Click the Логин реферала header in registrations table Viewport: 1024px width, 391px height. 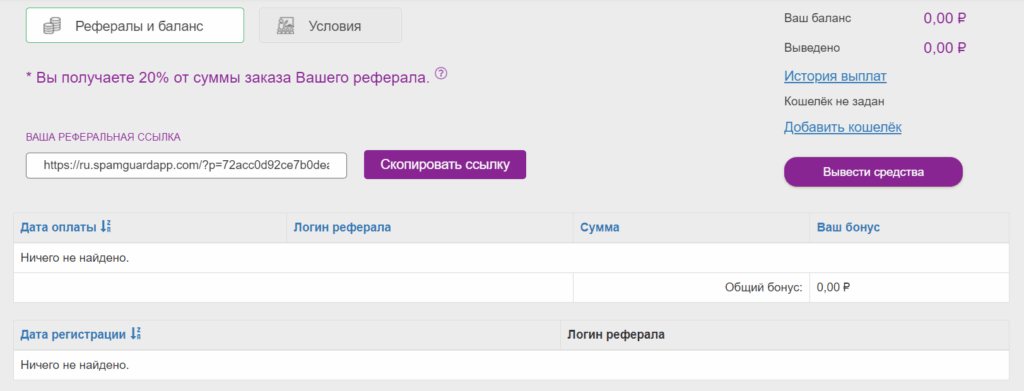click(616, 335)
